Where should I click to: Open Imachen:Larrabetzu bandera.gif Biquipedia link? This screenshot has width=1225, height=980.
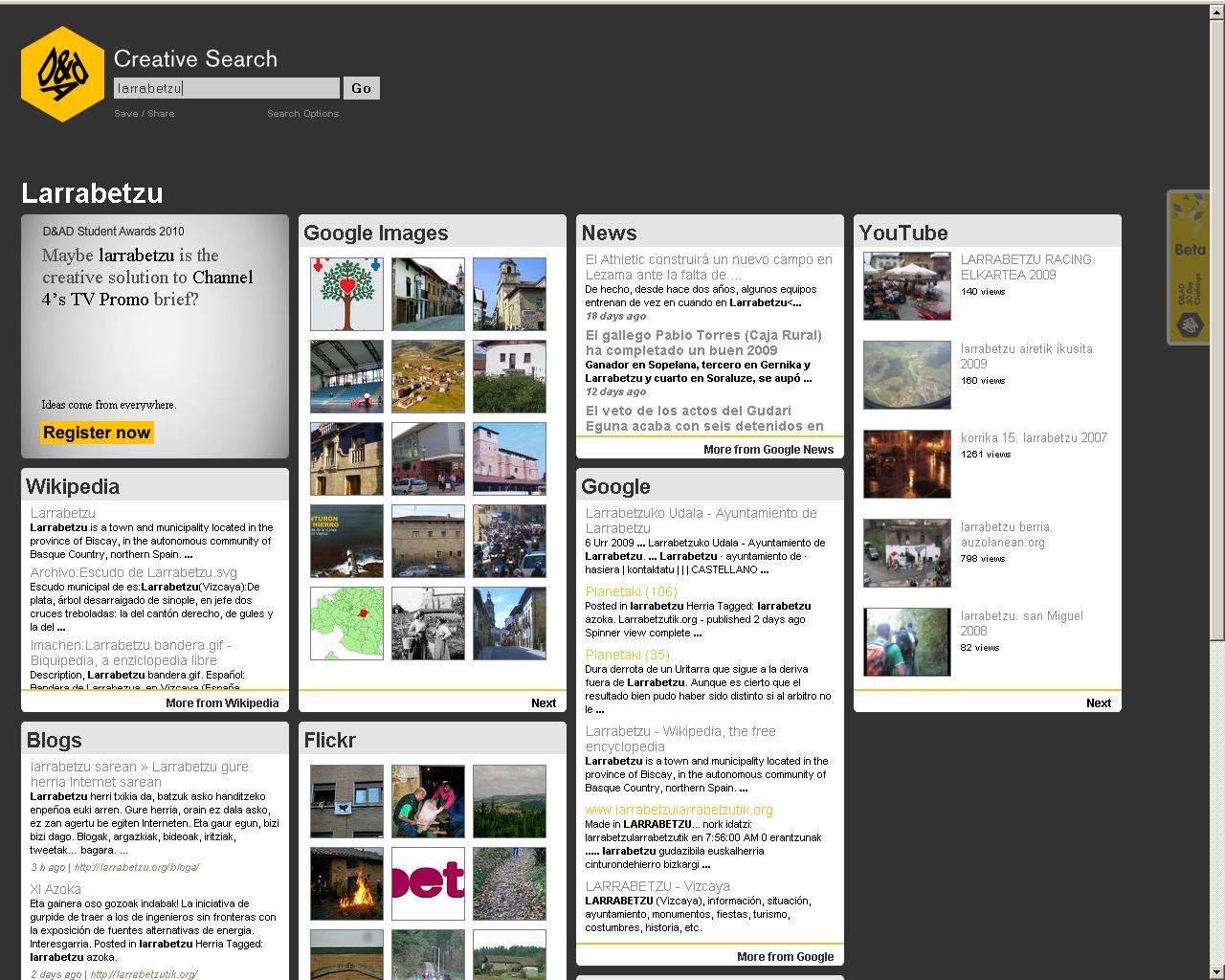[x=130, y=653]
